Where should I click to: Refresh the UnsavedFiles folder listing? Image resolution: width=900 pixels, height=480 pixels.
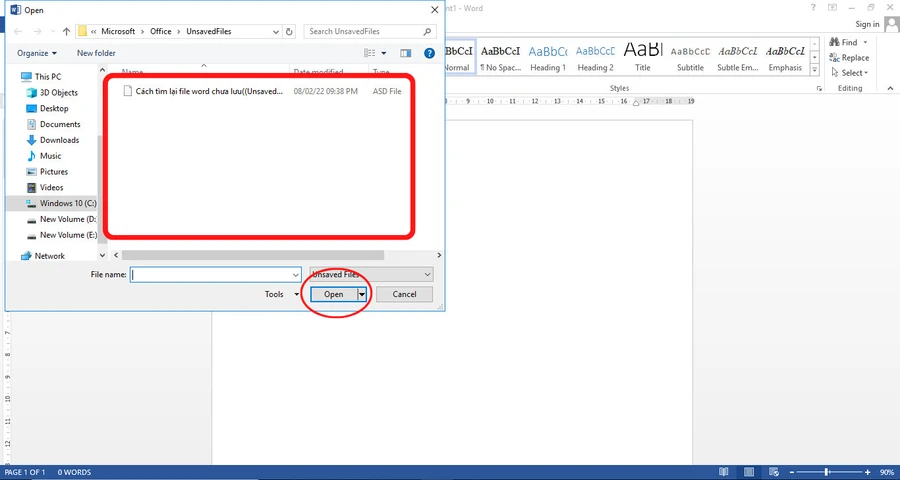pyautogui.click(x=289, y=32)
